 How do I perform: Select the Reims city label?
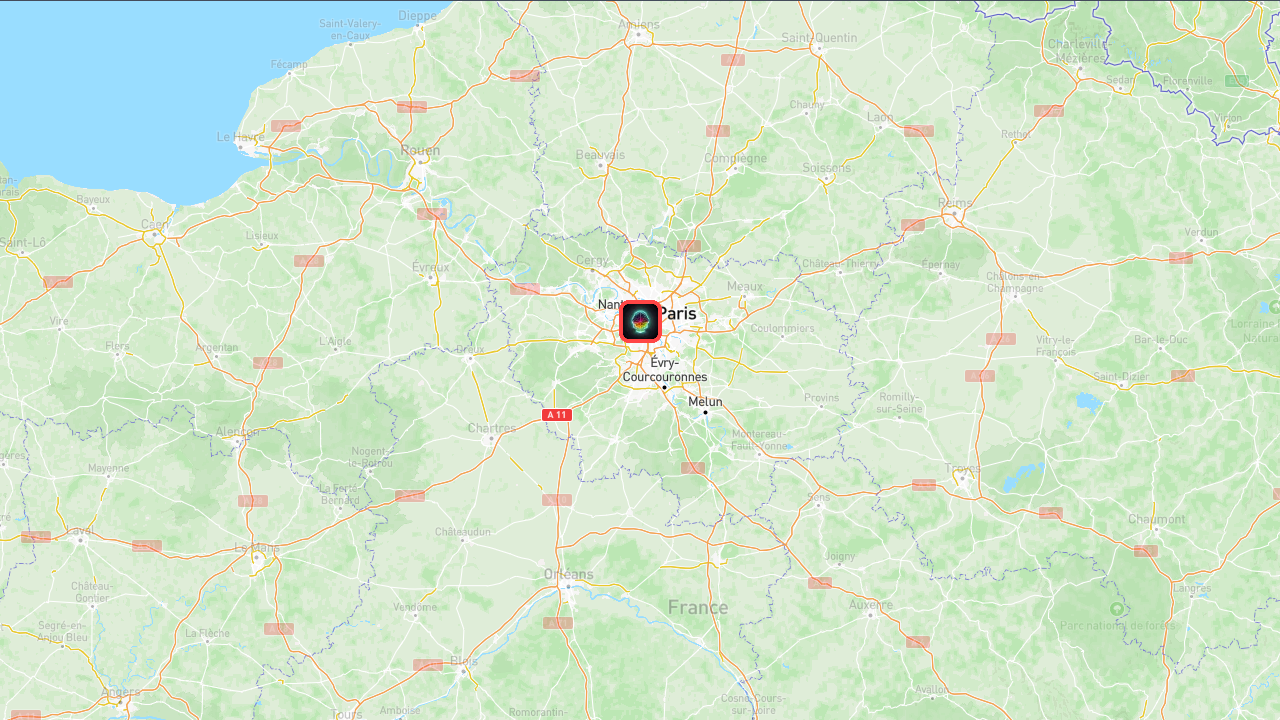(956, 203)
